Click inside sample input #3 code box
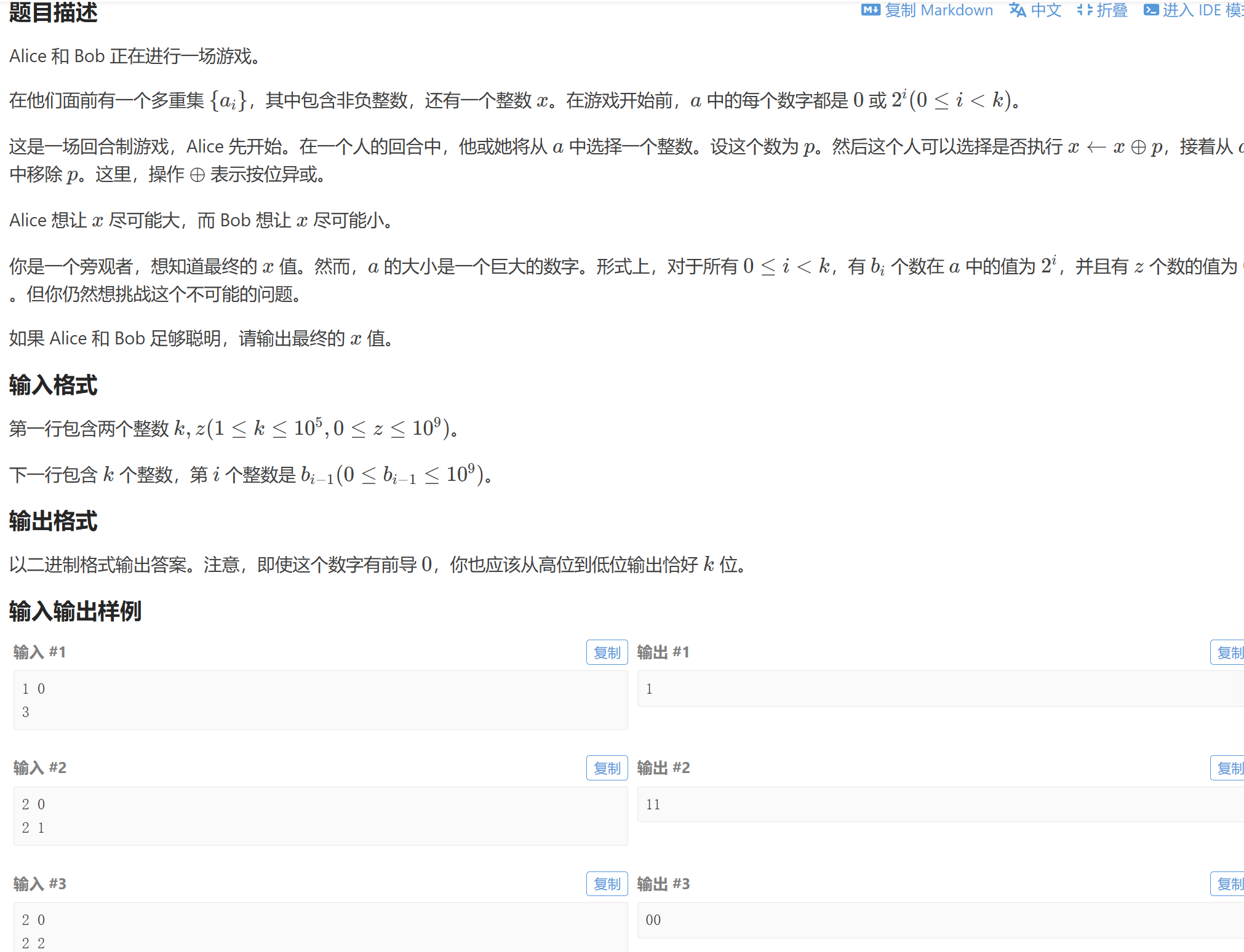The image size is (1244, 952). [320, 929]
